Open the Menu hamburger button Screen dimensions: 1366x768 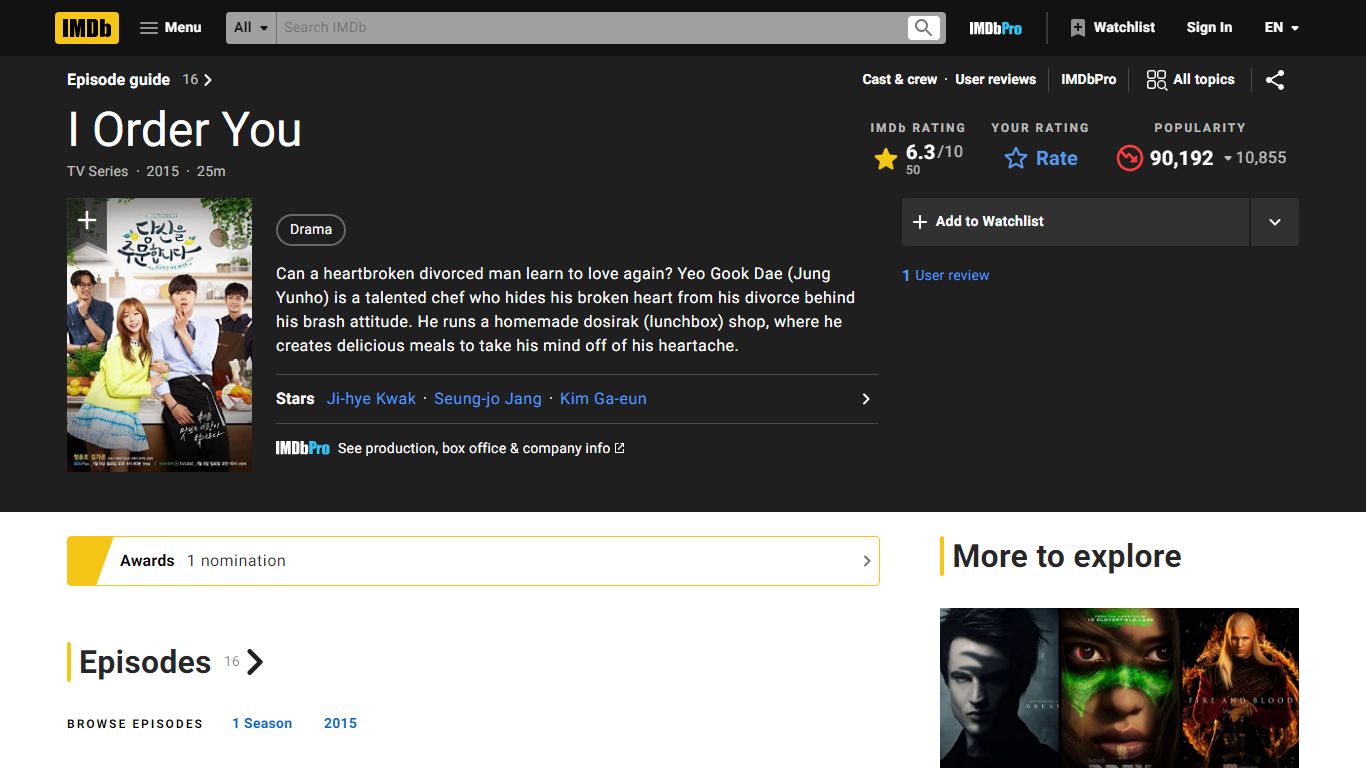coord(170,28)
